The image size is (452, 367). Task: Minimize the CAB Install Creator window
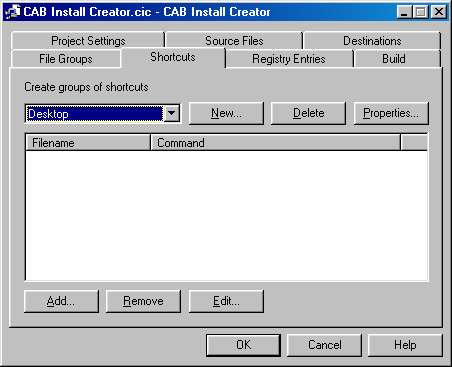coord(404,12)
